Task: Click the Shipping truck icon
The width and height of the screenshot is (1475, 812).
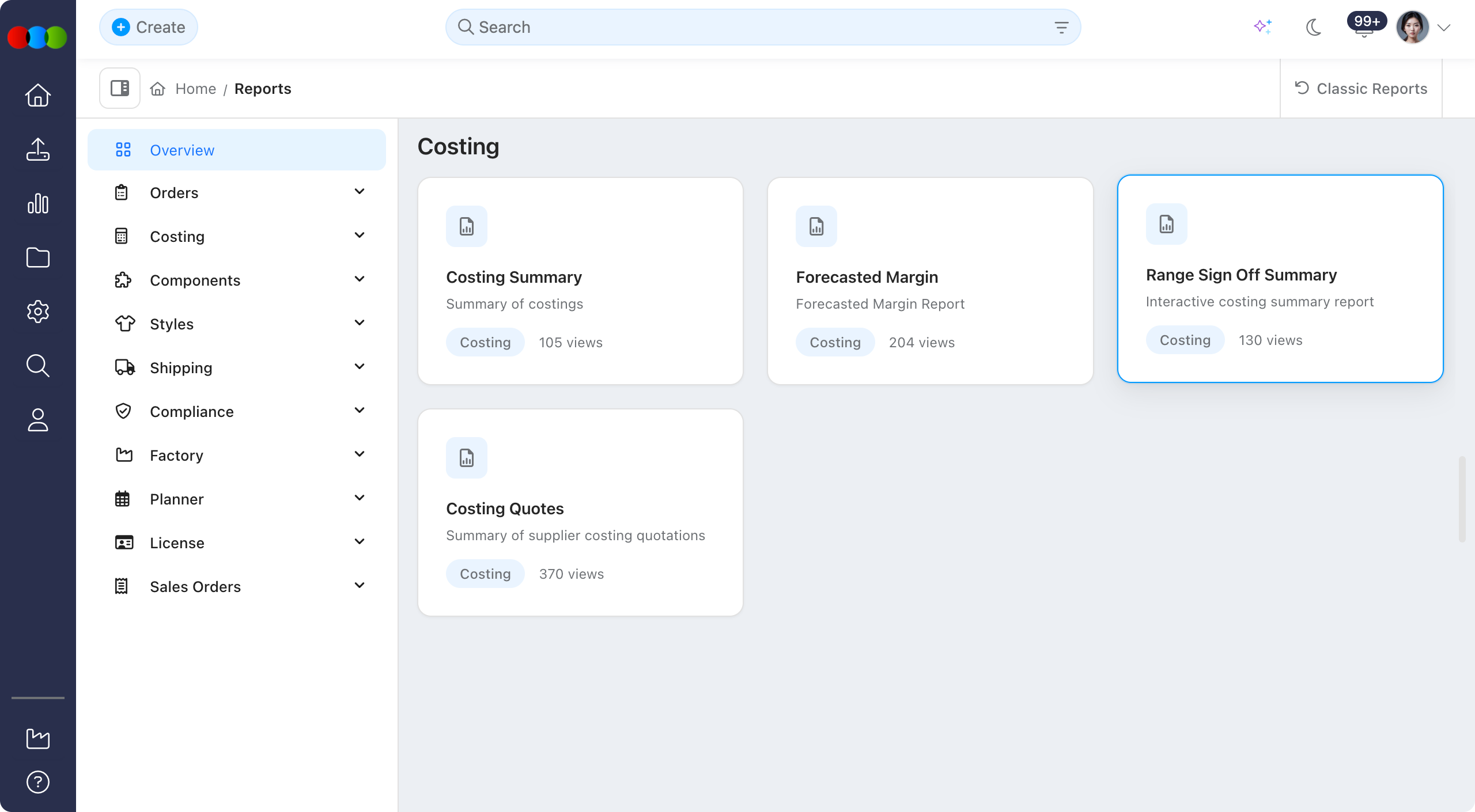Action: (125, 367)
